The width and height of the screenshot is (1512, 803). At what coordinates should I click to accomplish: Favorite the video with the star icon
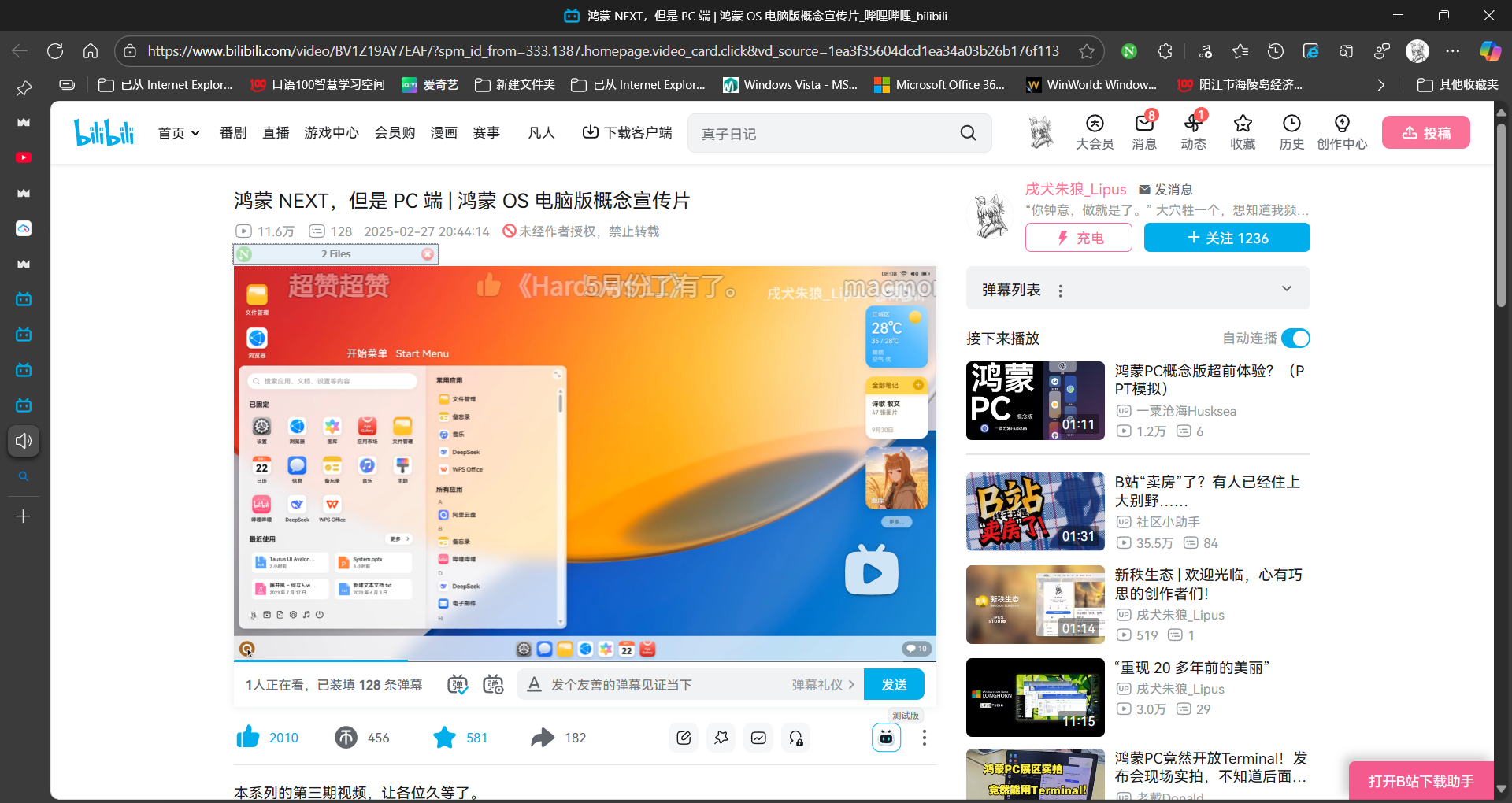point(444,737)
